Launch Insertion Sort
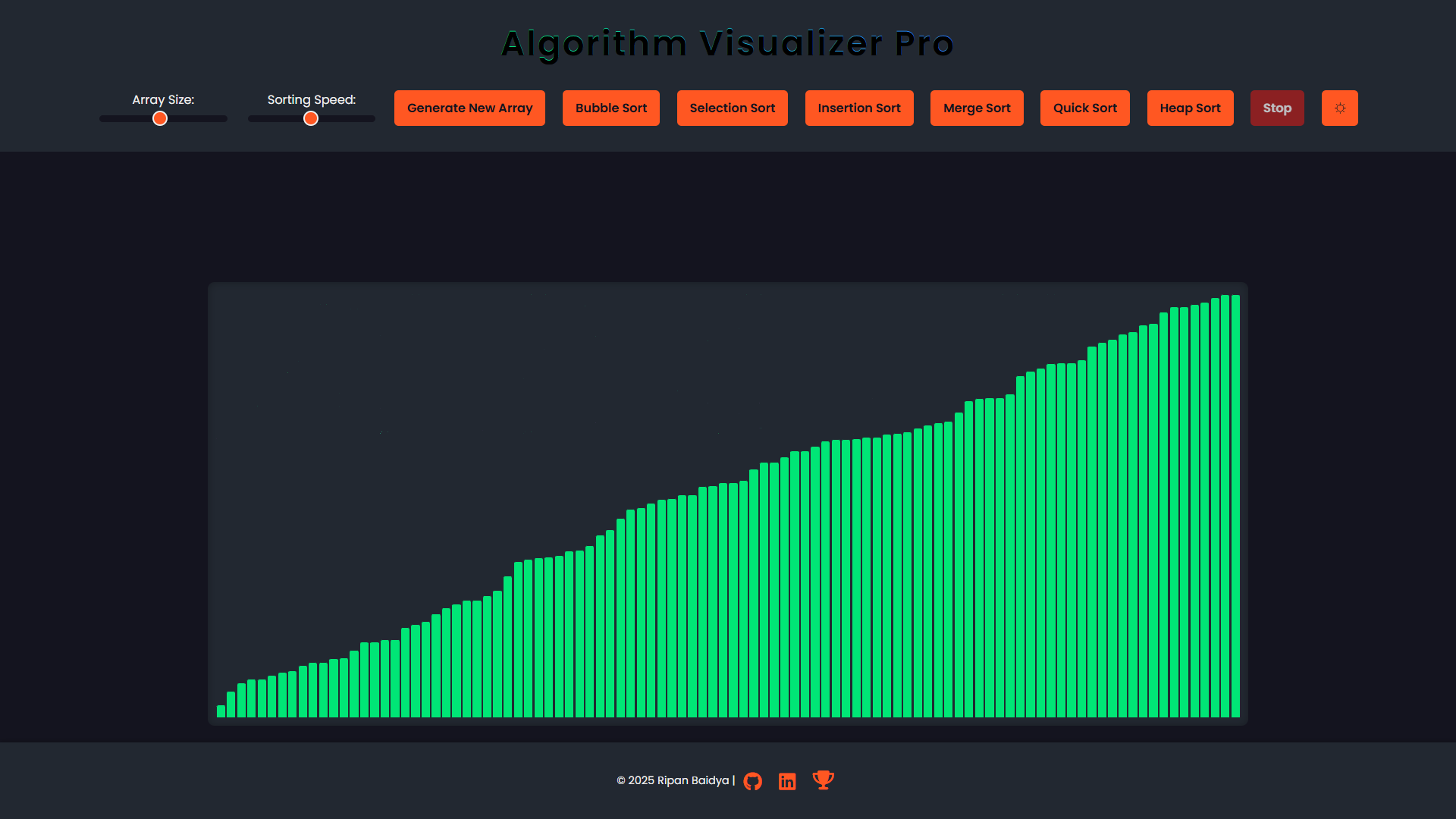This screenshot has width=1456, height=819. coord(859,108)
